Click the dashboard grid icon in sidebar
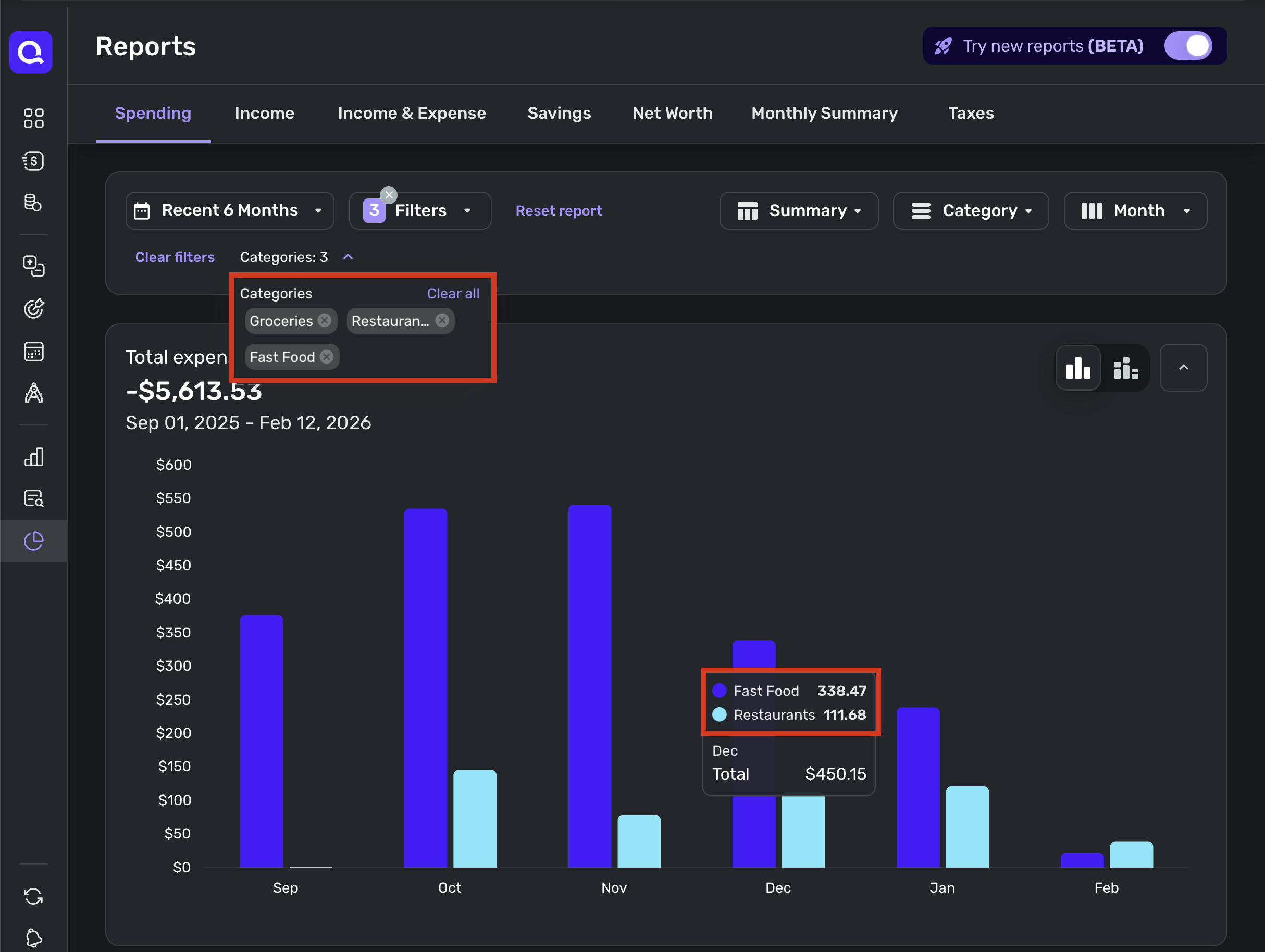Image resolution: width=1265 pixels, height=952 pixels. tap(34, 118)
